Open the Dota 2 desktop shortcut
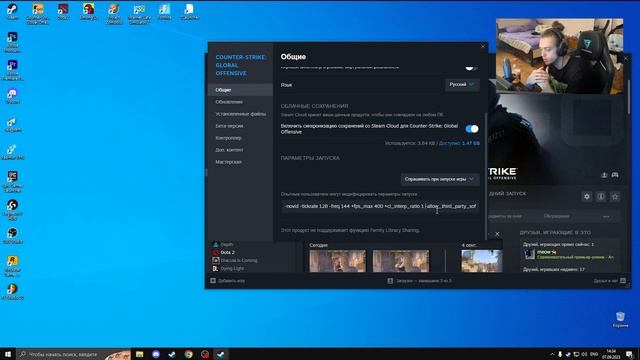Screen dimensions: 640x360 pos(63,12)
